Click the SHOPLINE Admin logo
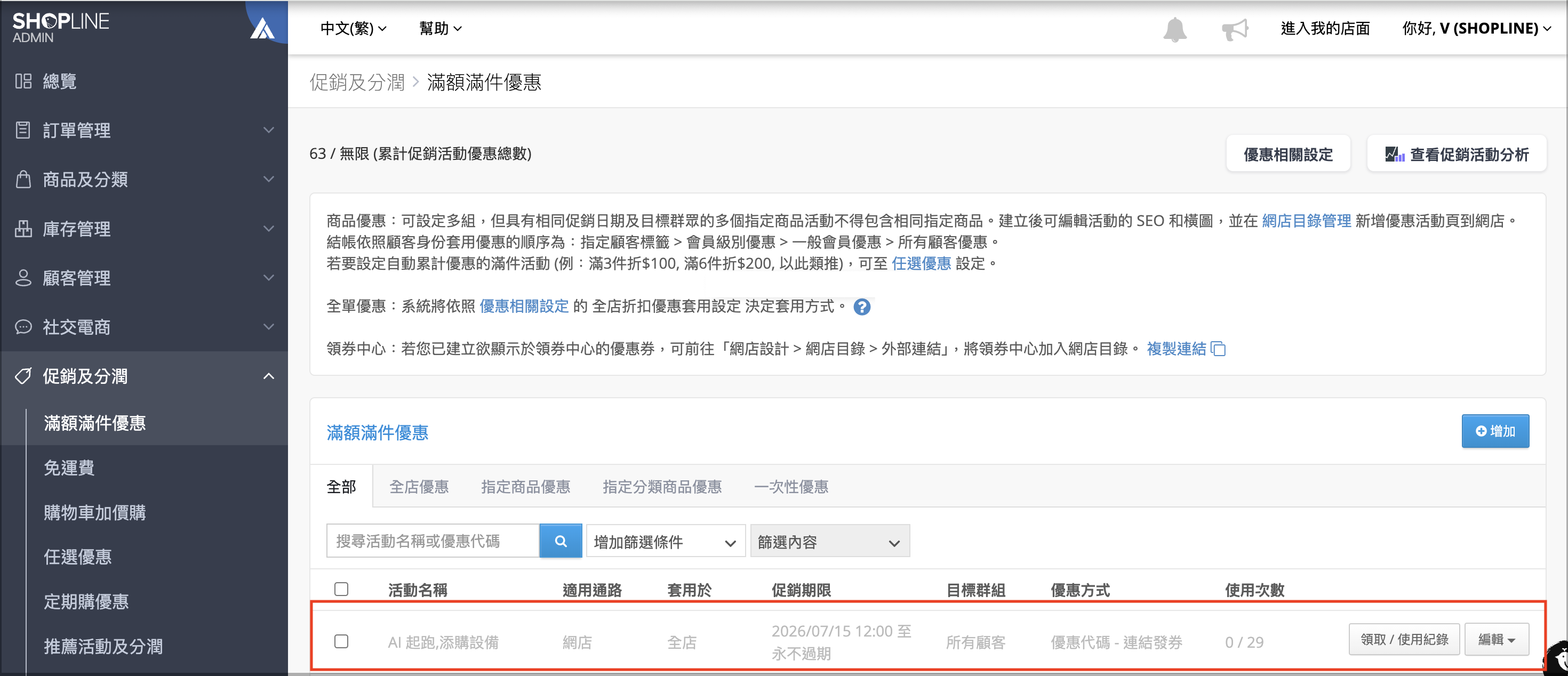 (61, 27)
